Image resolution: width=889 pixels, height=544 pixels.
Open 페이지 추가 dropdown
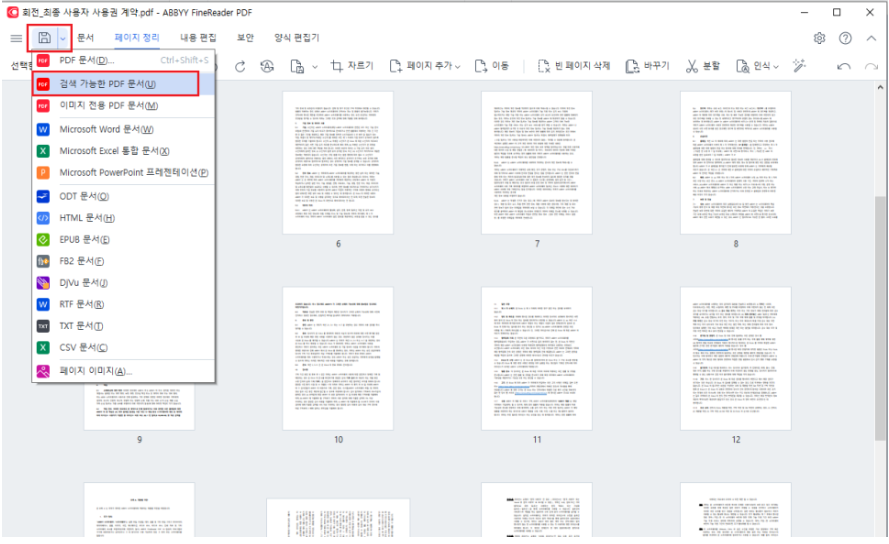425,66
